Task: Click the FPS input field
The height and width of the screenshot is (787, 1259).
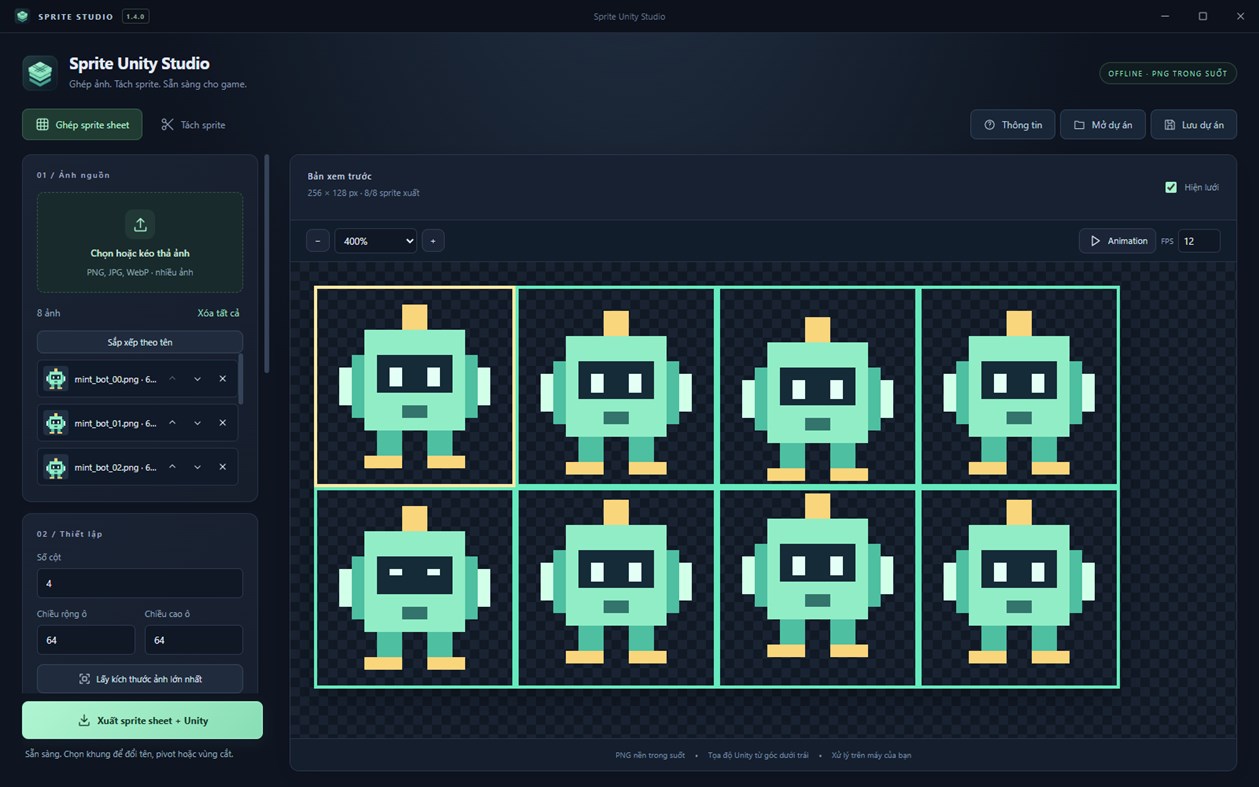Action: point(1199,241)
